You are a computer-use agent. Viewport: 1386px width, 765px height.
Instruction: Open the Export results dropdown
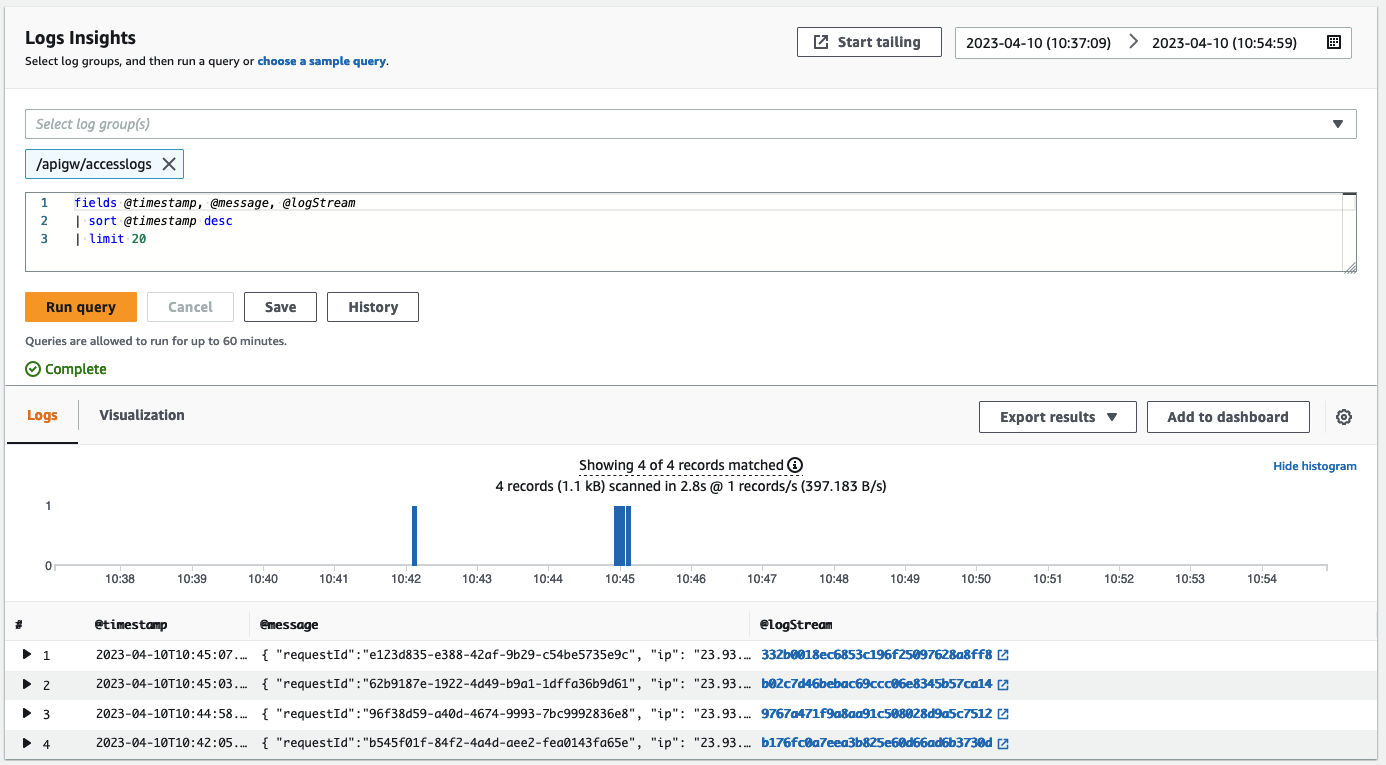click(x=1057, y=417)
